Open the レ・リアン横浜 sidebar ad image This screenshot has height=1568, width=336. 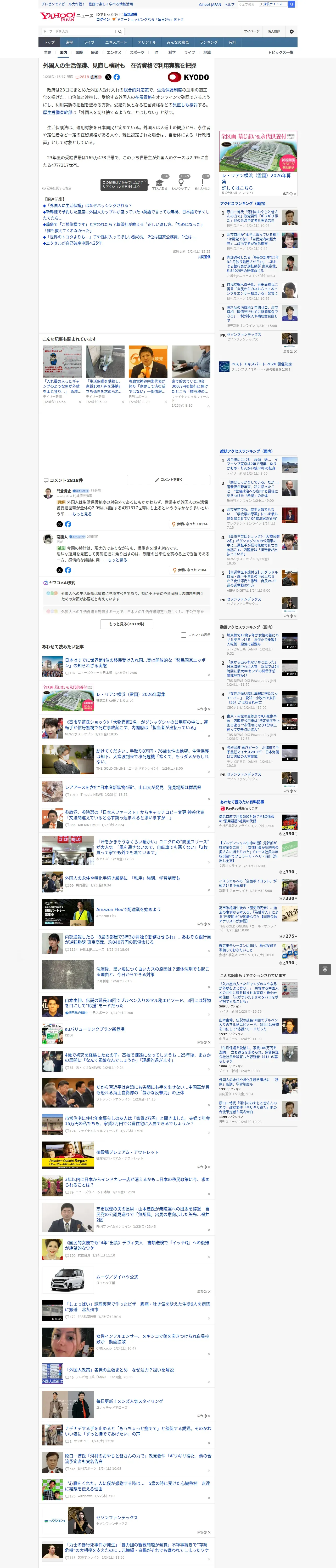click(x=259, y=151)
